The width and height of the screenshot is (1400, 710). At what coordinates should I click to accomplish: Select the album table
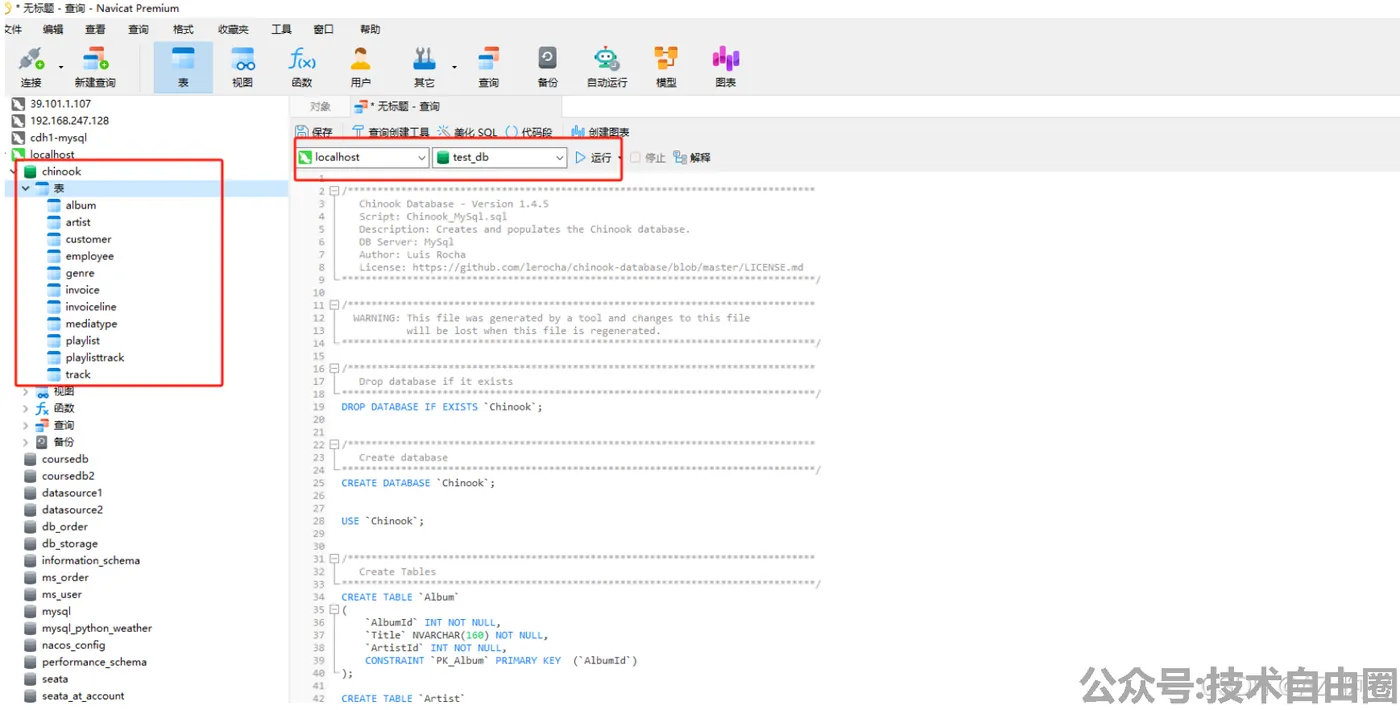[81, 206]
